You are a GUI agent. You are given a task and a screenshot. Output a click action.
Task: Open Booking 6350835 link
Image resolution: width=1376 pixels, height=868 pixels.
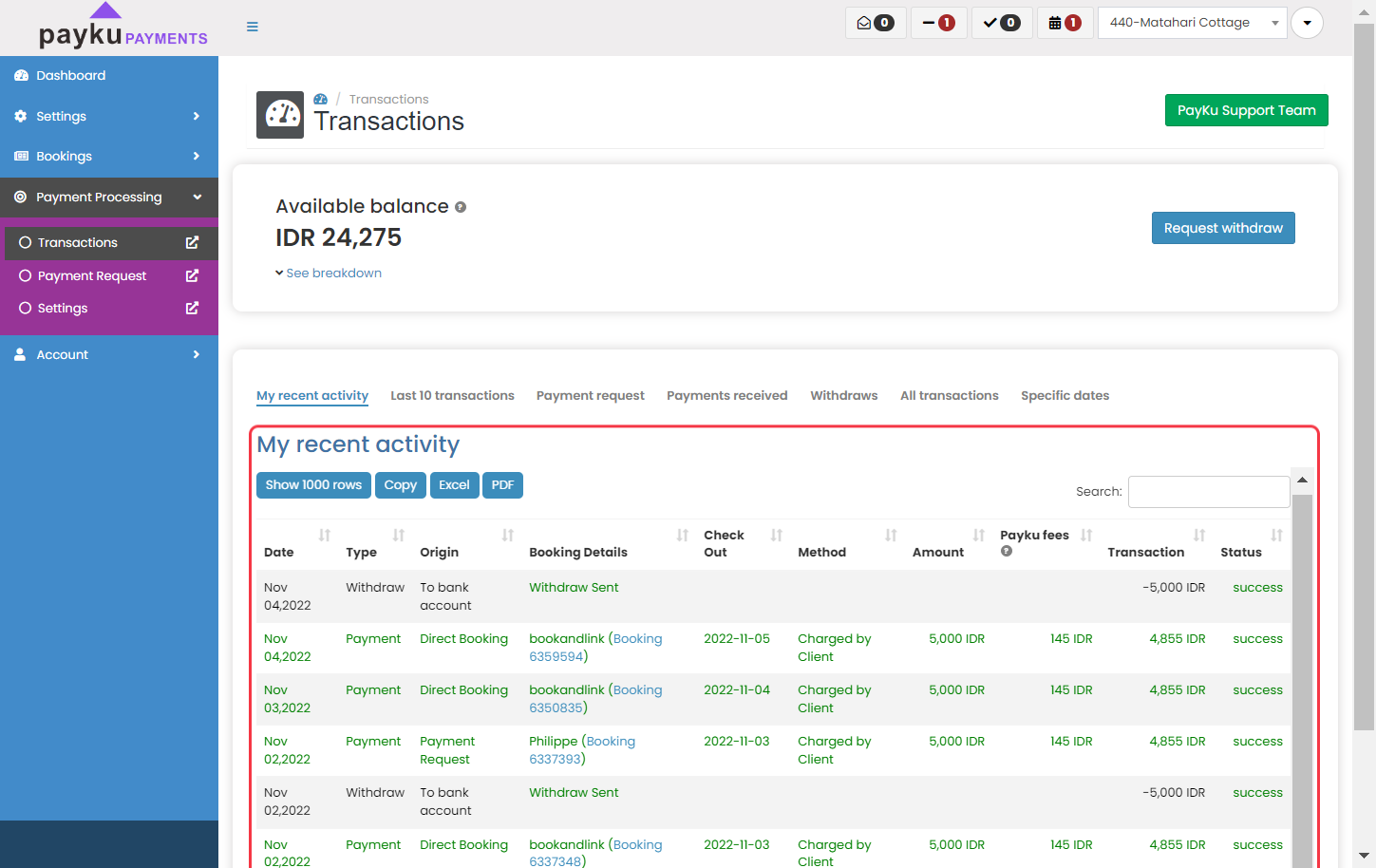click(x=595, y=699)
